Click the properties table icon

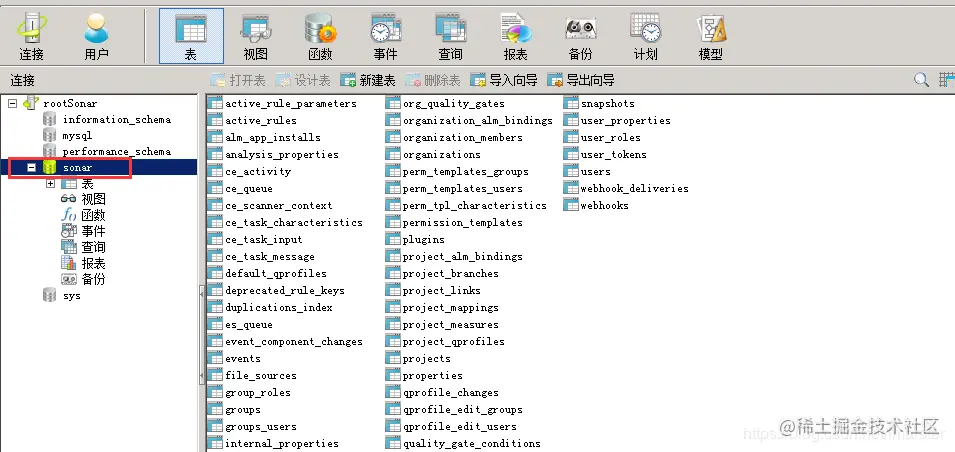(393, 375)
